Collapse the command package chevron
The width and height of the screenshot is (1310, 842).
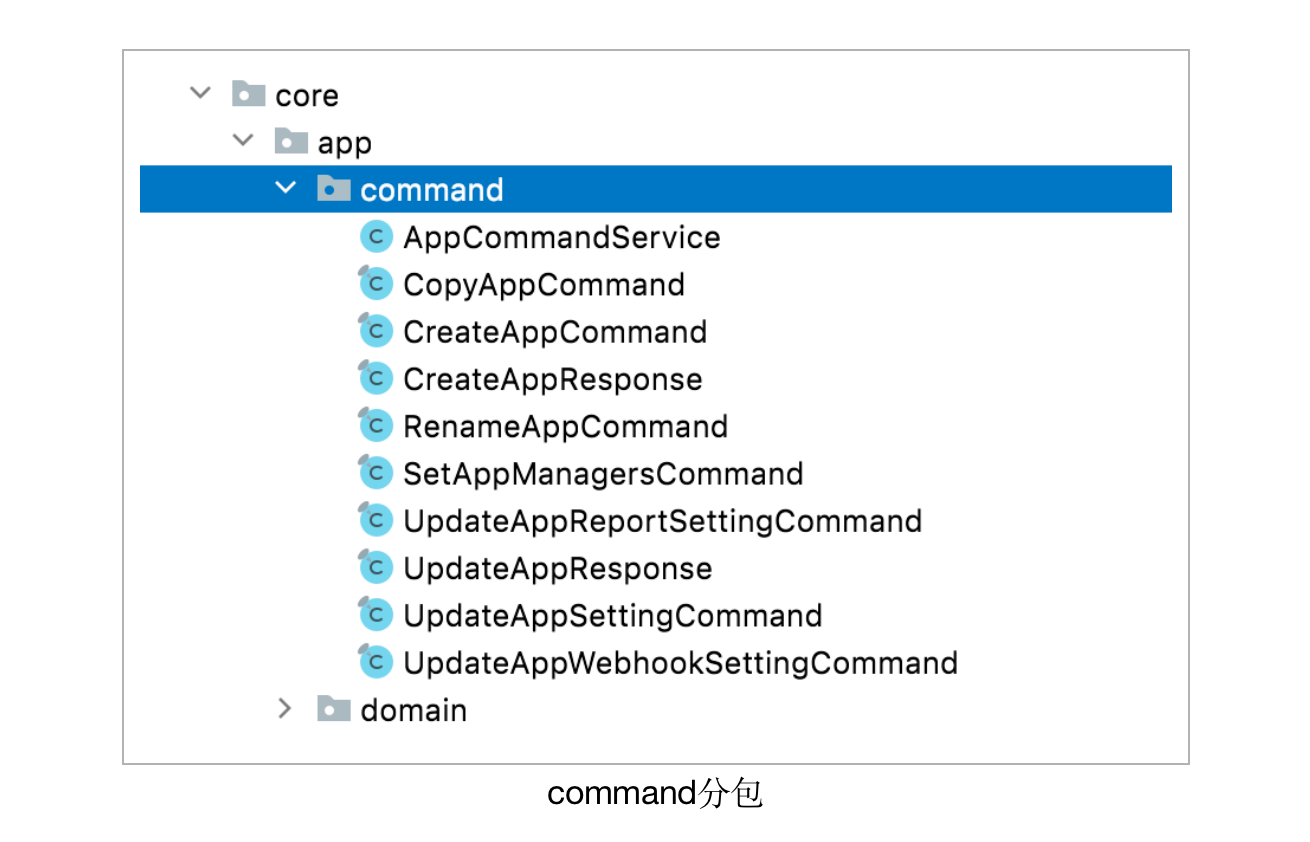pos(286,188)
